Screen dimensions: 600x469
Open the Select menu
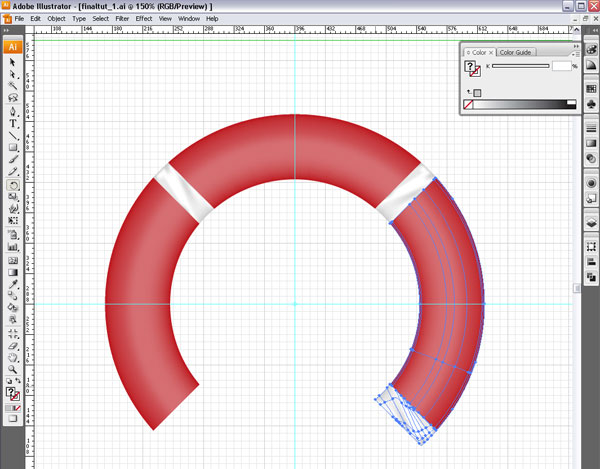[x=101, y=18]
